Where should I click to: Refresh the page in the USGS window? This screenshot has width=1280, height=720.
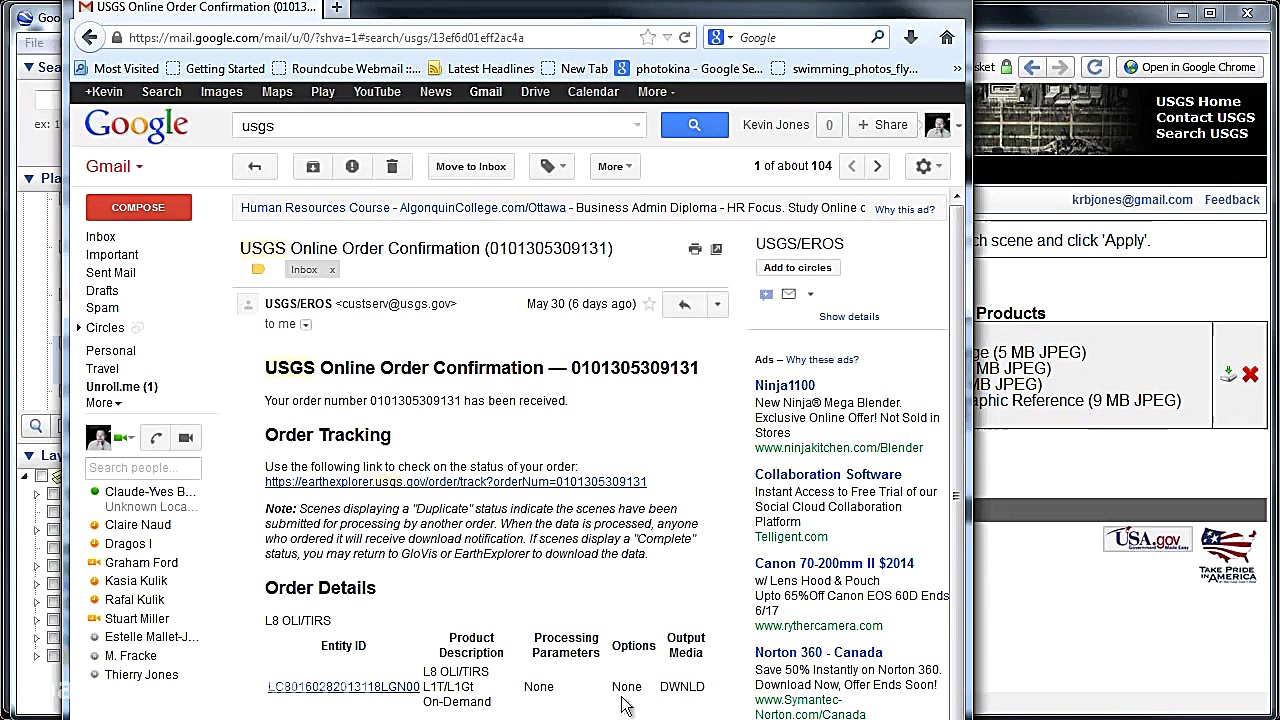pyautogui.click(x=1094, y=67)
